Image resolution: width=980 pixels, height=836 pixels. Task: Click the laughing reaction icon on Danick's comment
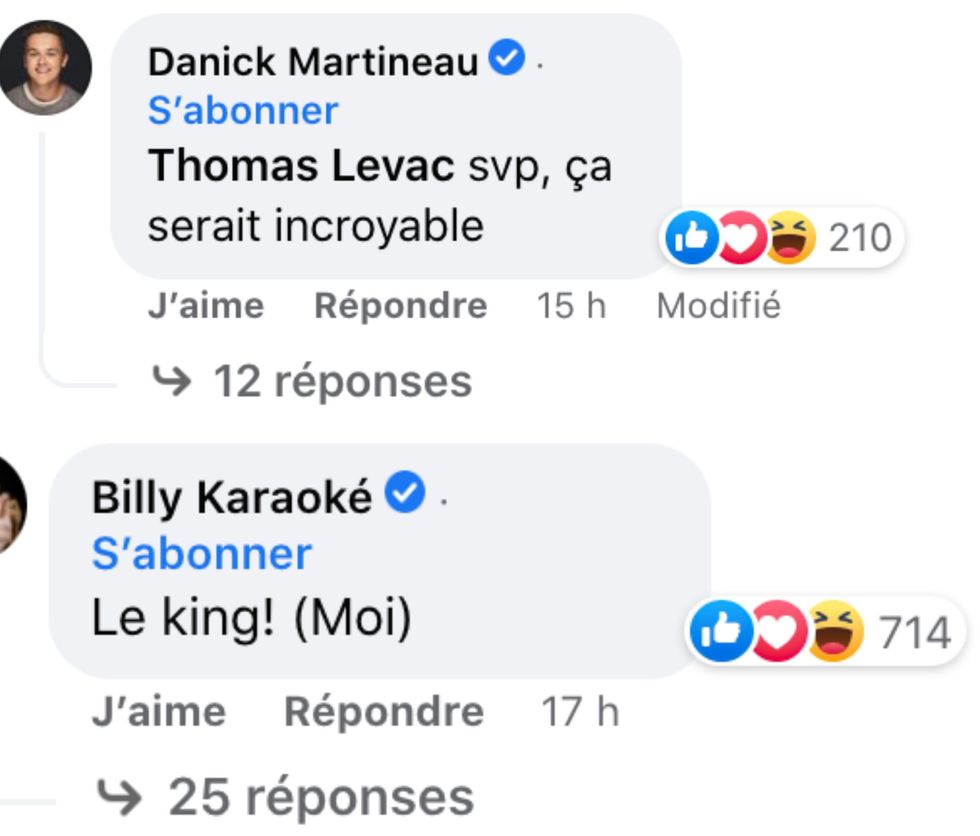point(790,239)
